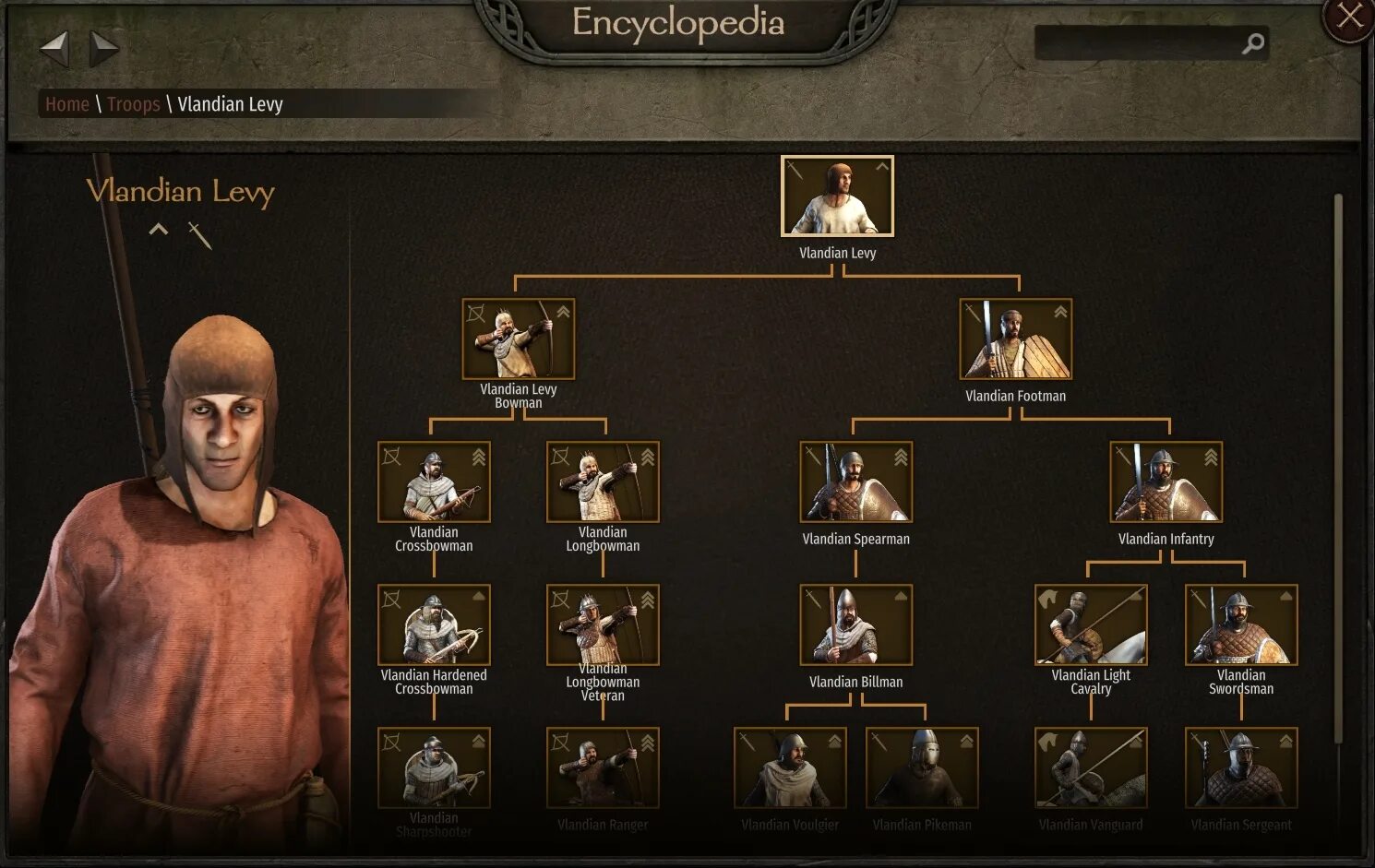Screen dimensions: 1375x868
Task: Select the Vlandian Hardened Crossbowman portrait
Action: (434, 624)
